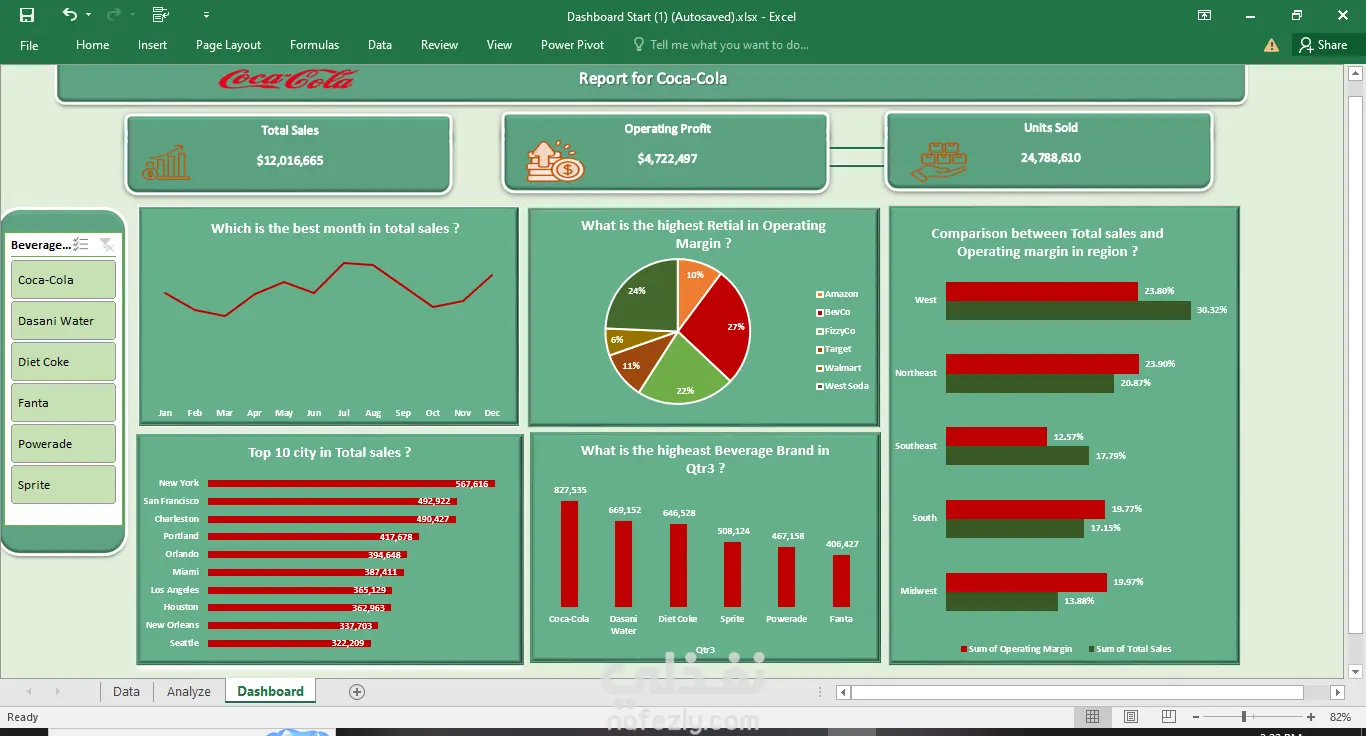Click the 24,788,610 units sold value
1366x736 pixels.
pyautogui.click(x=1051, y=157)
